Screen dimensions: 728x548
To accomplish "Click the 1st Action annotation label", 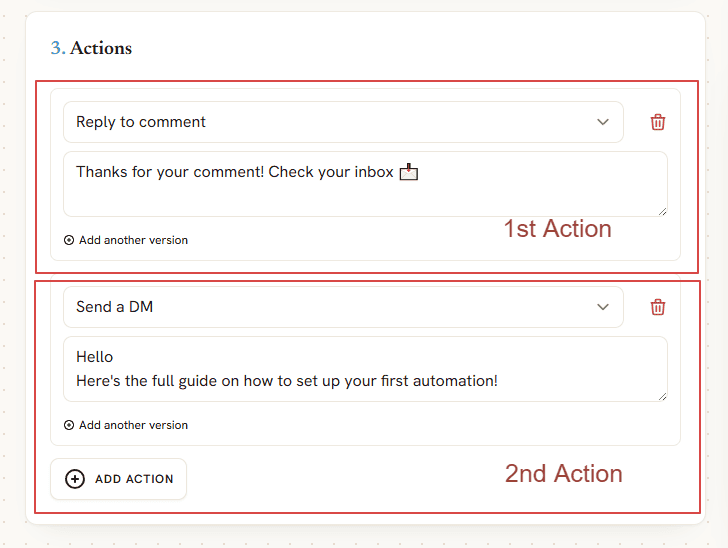I will coord(558,228).
